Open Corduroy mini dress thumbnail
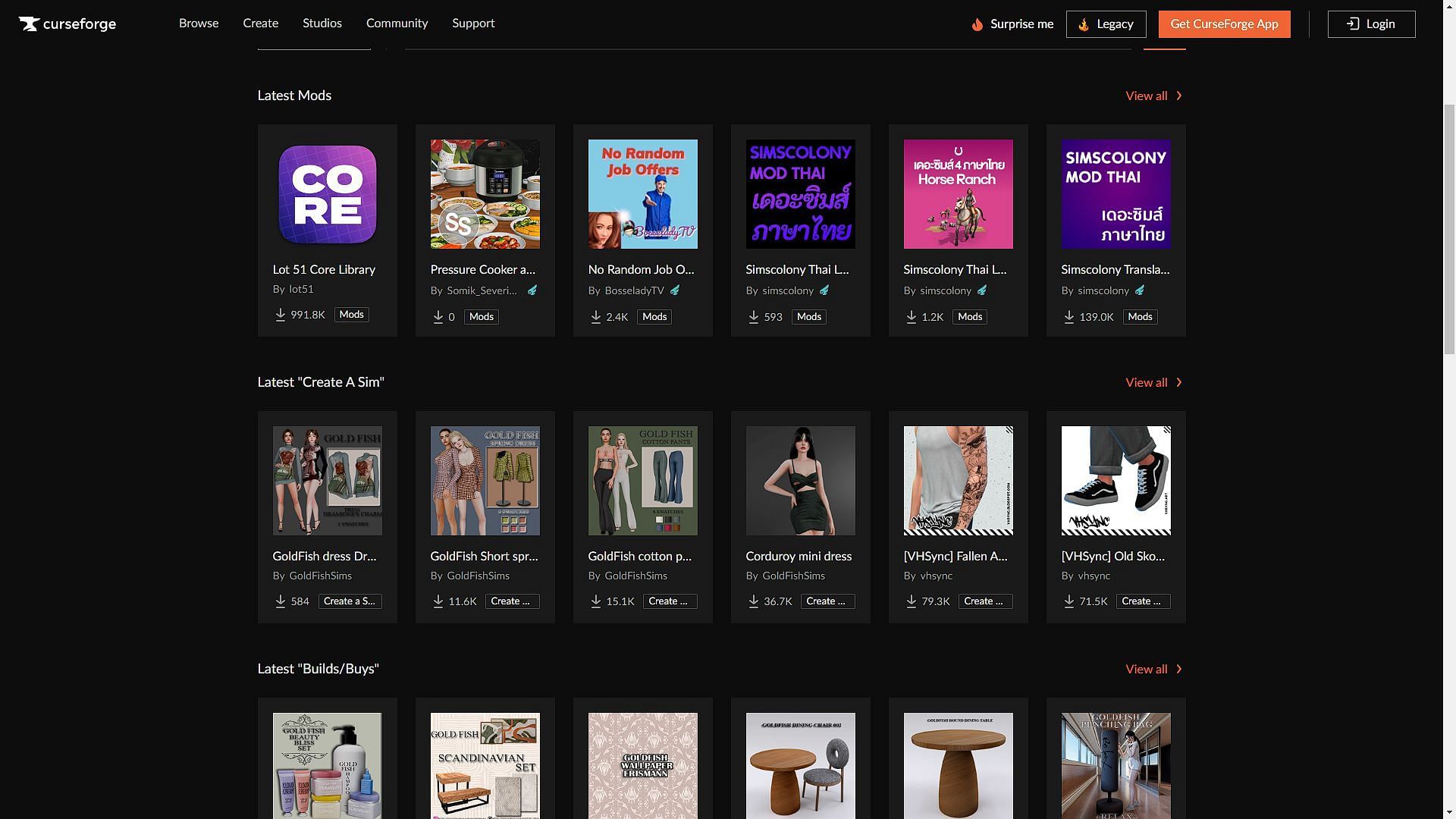Screen dimensions: 1456x819 [801, 481]
